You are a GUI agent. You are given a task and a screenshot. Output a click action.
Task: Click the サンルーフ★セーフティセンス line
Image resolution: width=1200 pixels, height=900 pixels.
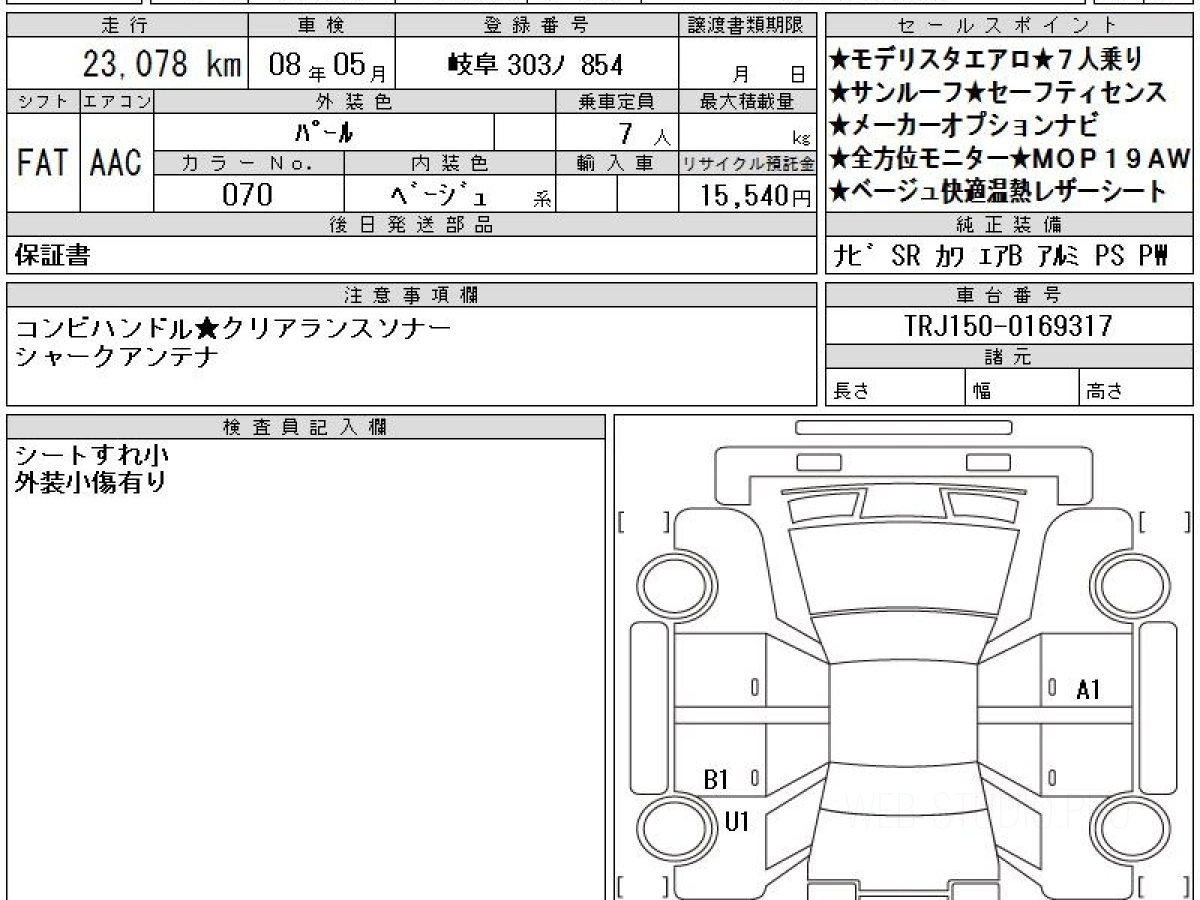[999, 93]
